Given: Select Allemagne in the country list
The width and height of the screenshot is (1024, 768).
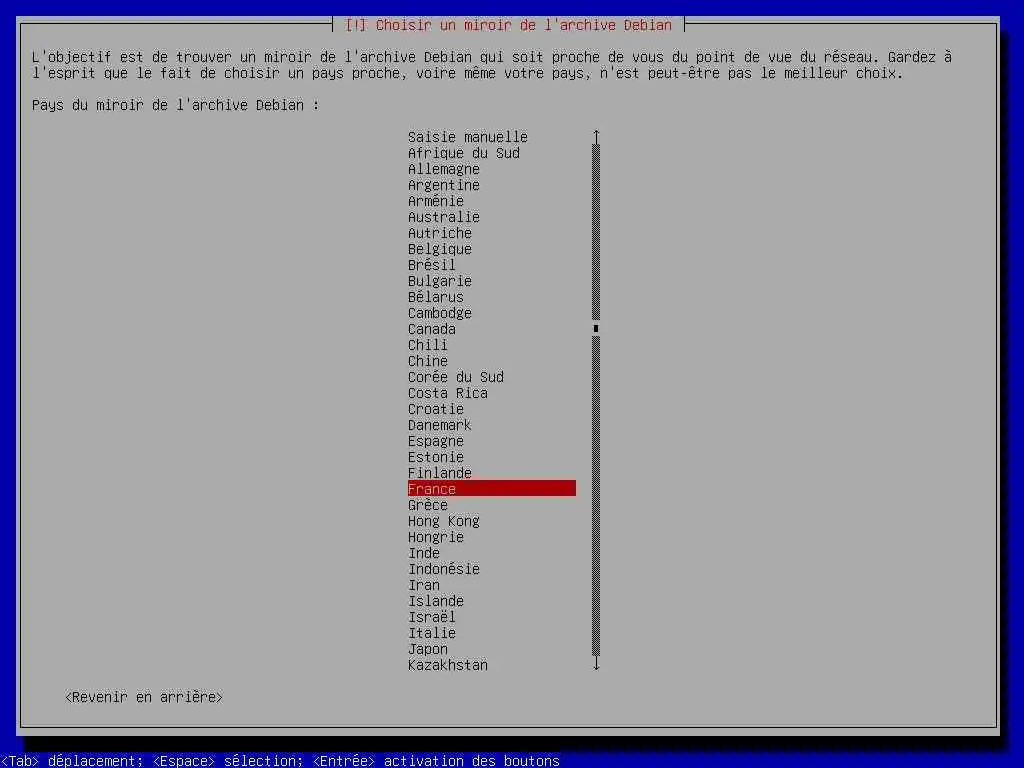Looking at the screenshot, I should pyautogui.click(x=443, y=169).
